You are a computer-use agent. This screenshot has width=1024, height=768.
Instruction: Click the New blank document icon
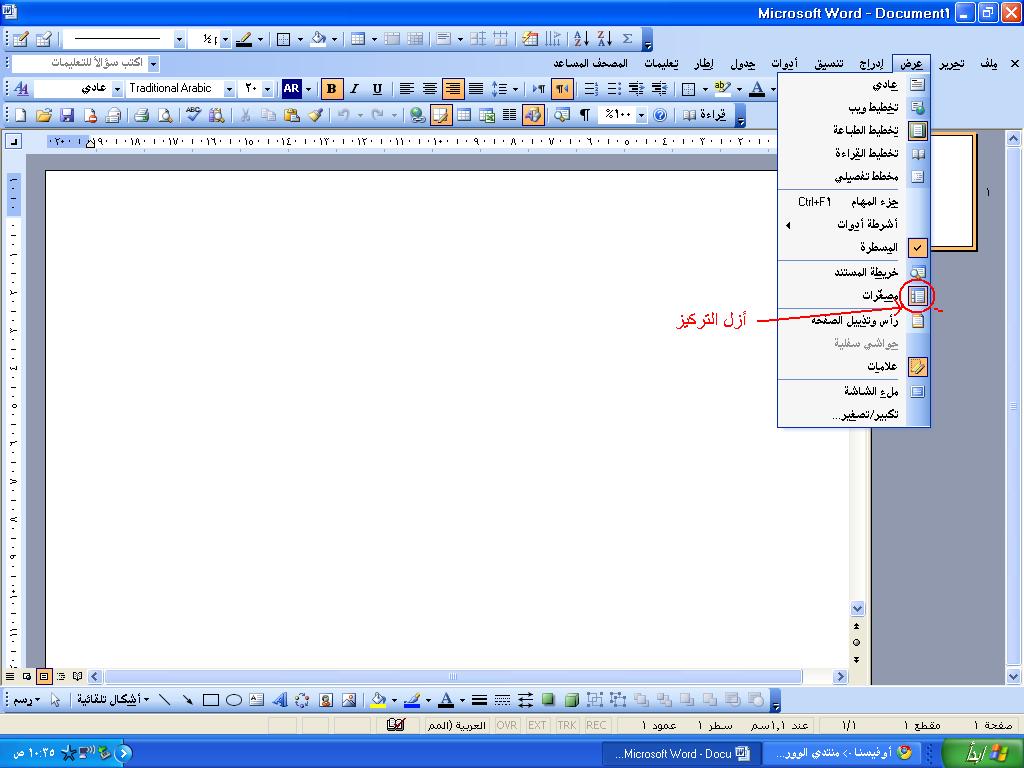(20, 116)
